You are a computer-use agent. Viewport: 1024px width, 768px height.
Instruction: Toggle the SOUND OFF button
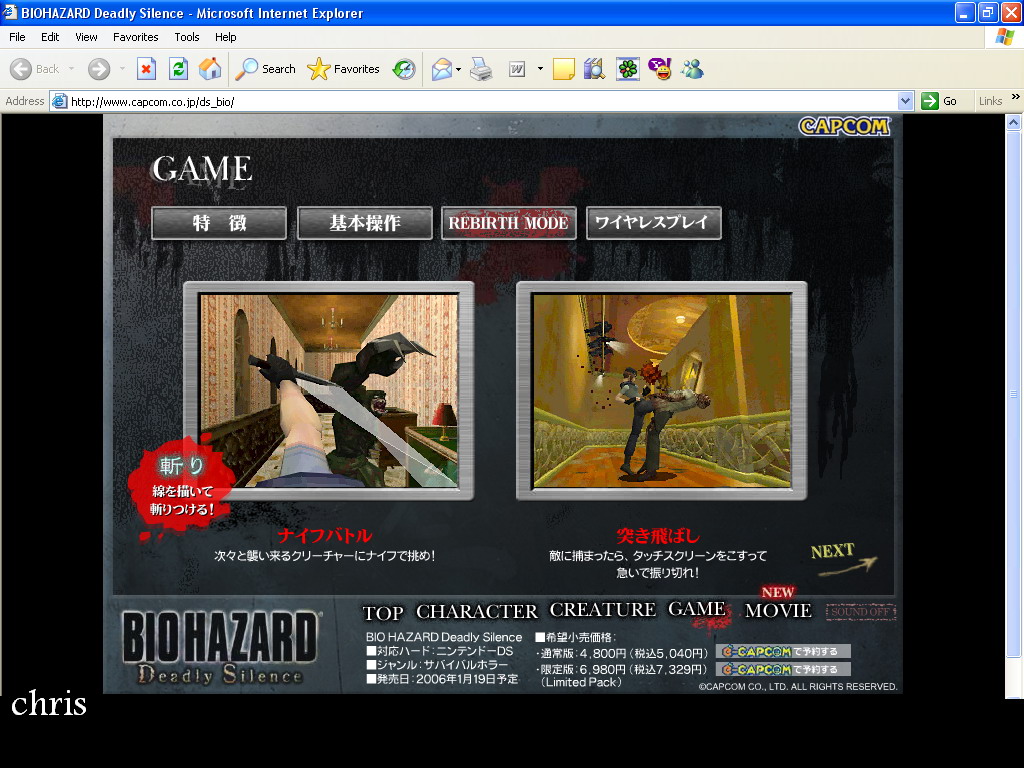pos(860,611)
